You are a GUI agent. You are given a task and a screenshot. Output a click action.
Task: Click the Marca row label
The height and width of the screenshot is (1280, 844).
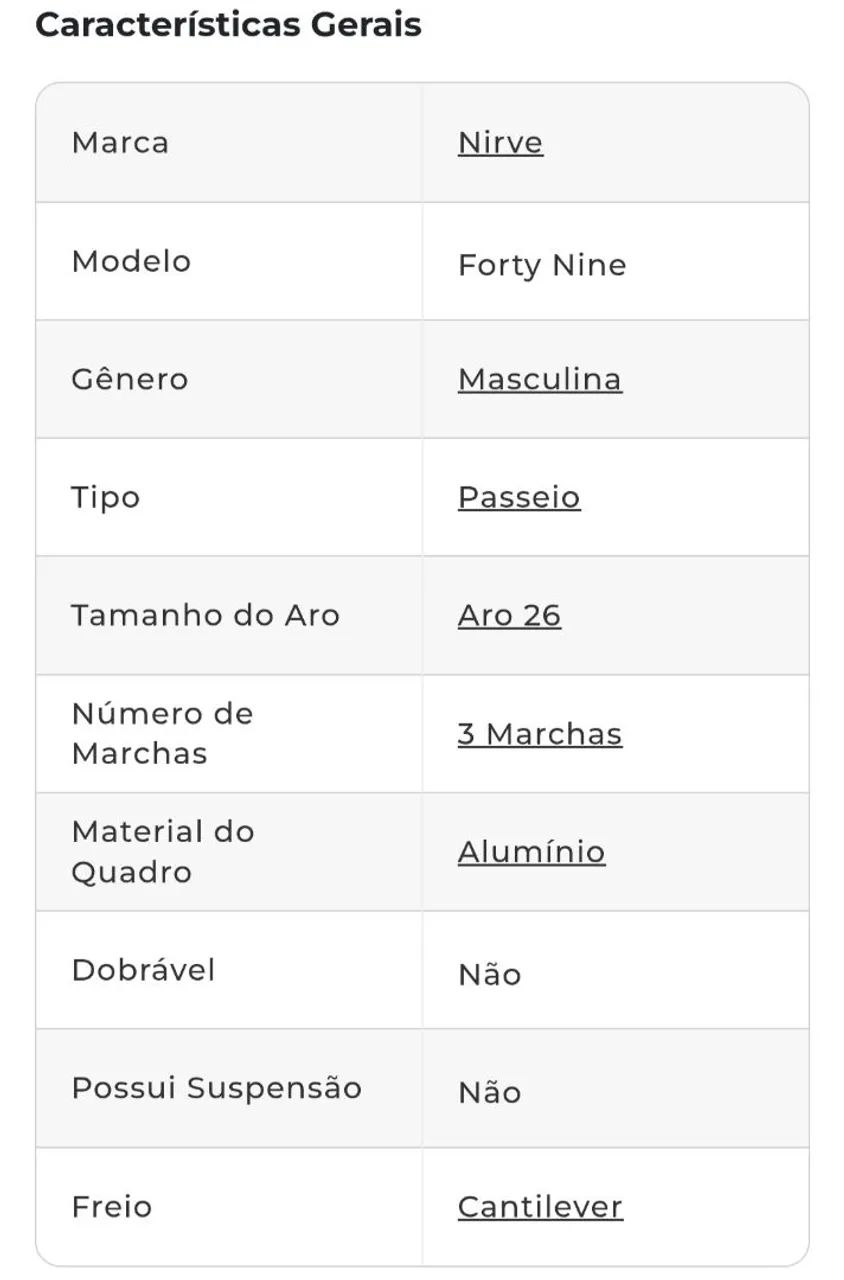[x=120, y=143]
